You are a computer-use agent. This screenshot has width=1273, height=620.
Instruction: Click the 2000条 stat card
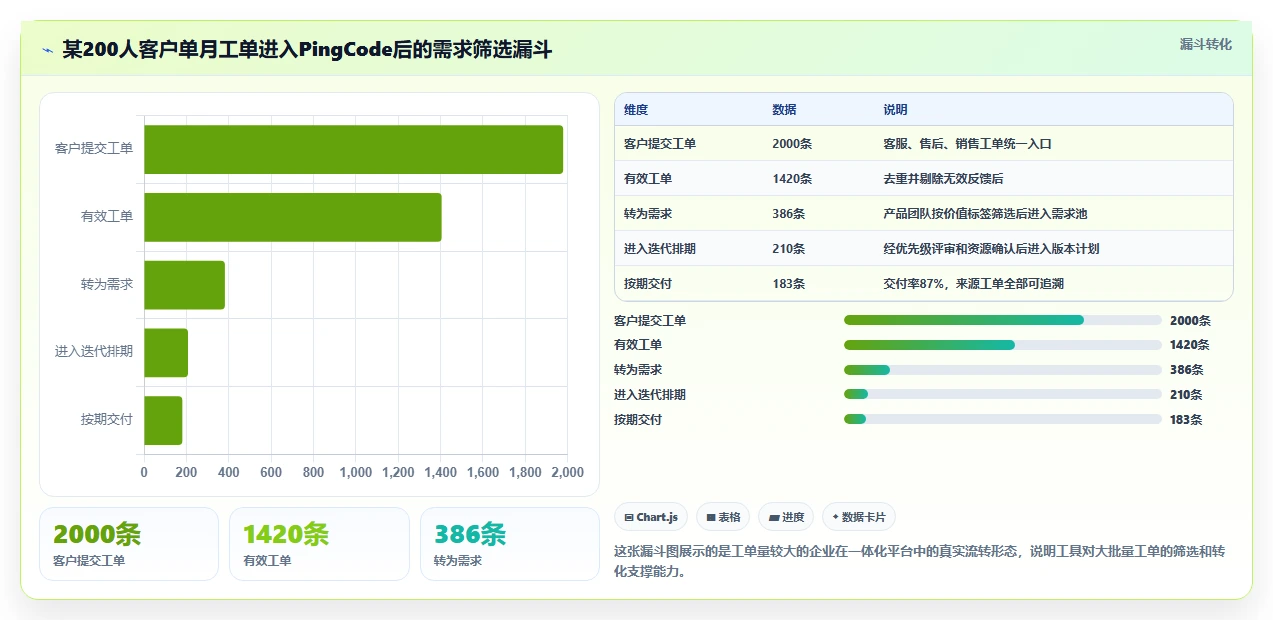[129, 544]
